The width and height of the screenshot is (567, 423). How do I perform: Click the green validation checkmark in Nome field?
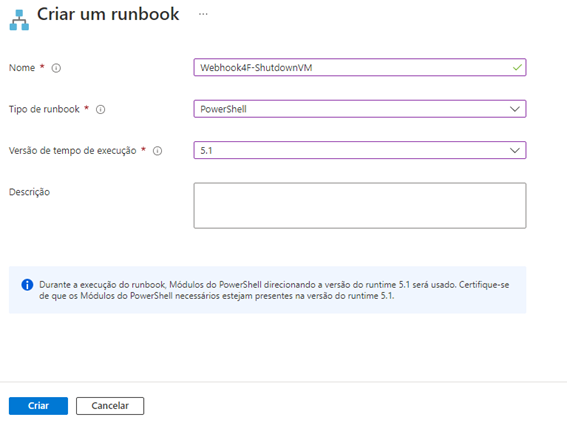point(517,67)
